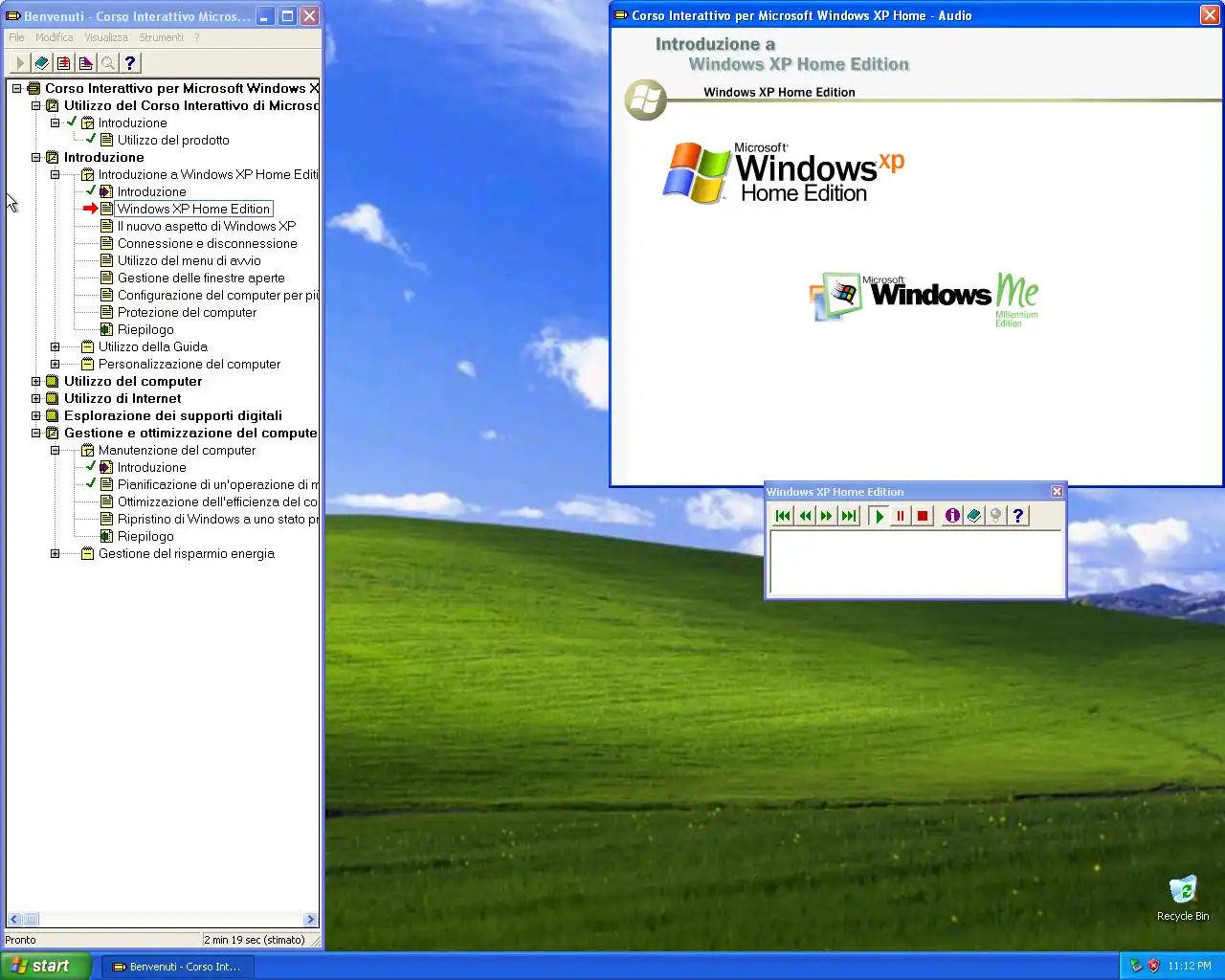Open Pianificazione di un'operazione lesson
Viewport: 1225px width, 980px height.
coord(217,484)
